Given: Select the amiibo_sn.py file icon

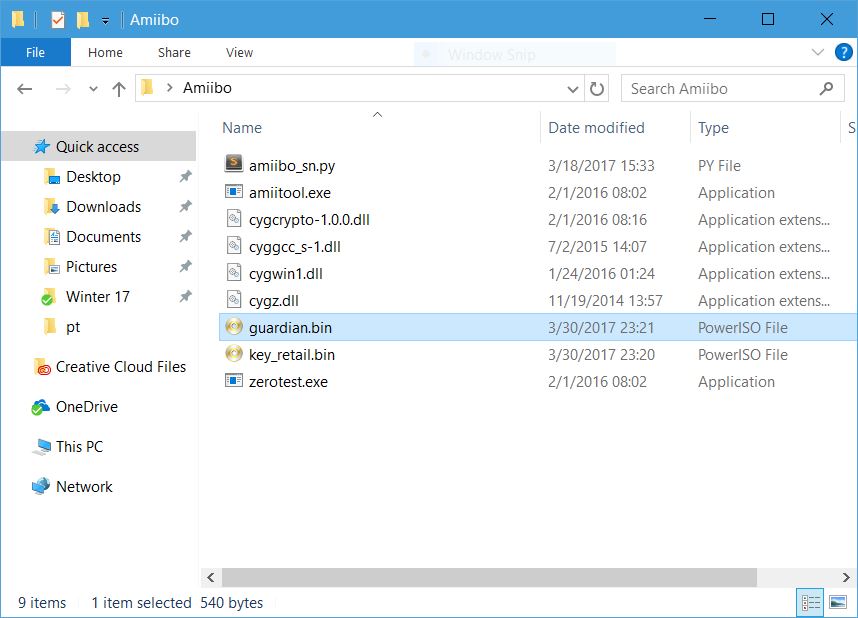Looking at the screenshot, I should [234, 164].
